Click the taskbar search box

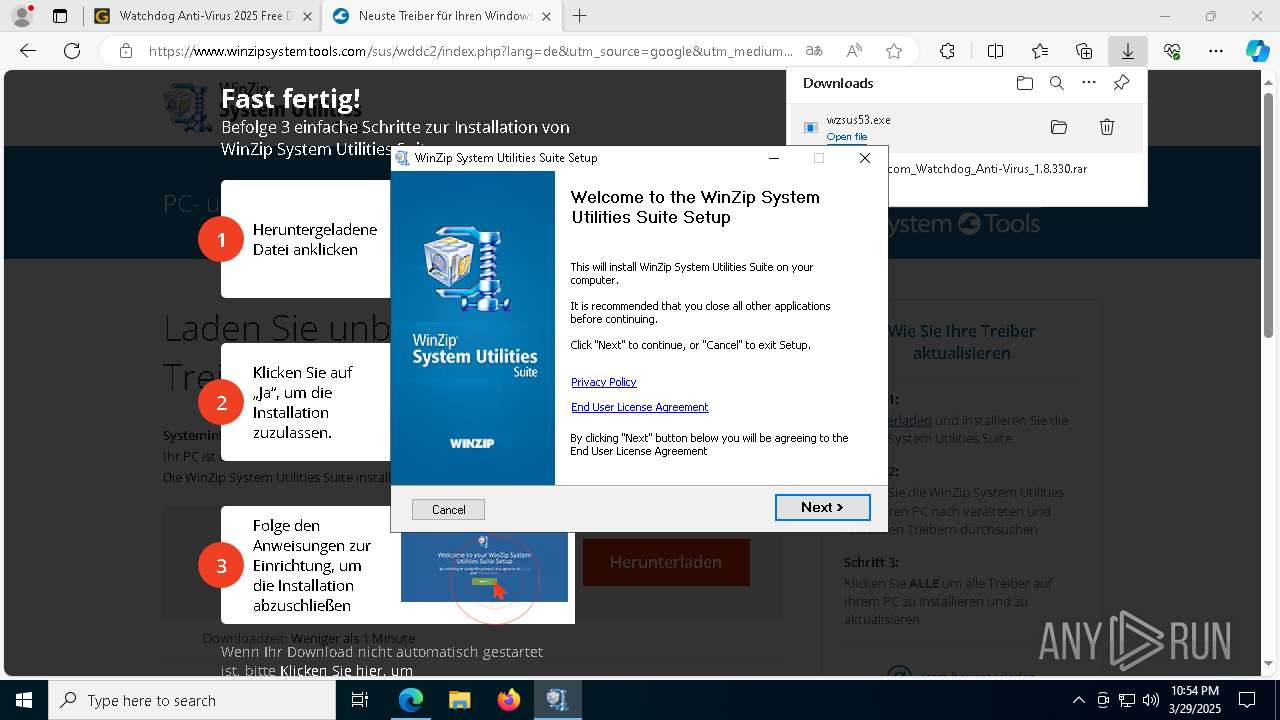pyautogui.click(x=192, y=700)
